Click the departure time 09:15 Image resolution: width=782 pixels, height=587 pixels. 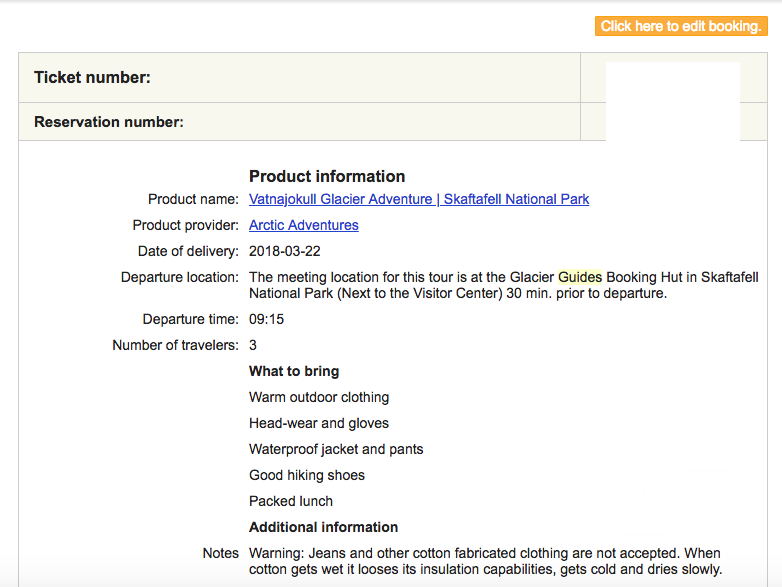[x=266, y=319]
